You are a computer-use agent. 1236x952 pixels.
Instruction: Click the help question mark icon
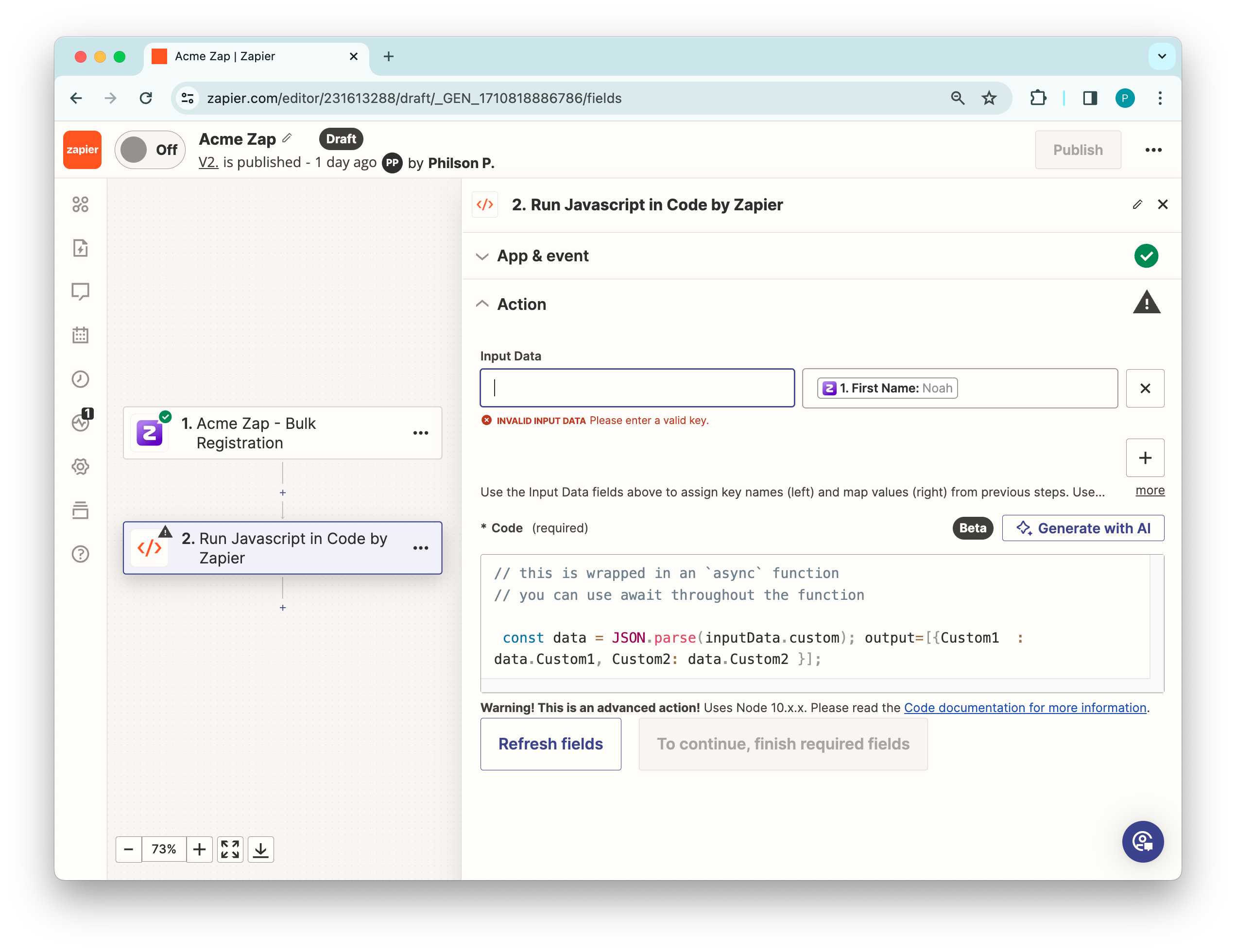point(80,554)
